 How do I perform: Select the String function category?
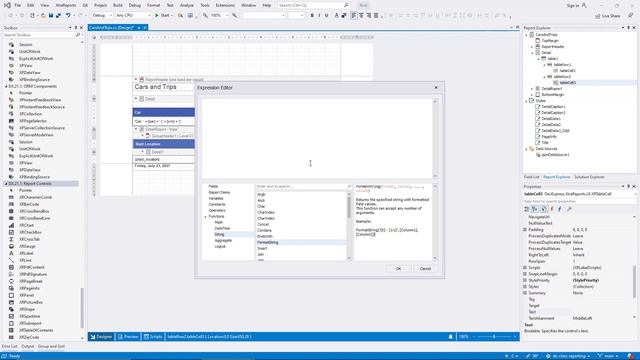[220, 234]
